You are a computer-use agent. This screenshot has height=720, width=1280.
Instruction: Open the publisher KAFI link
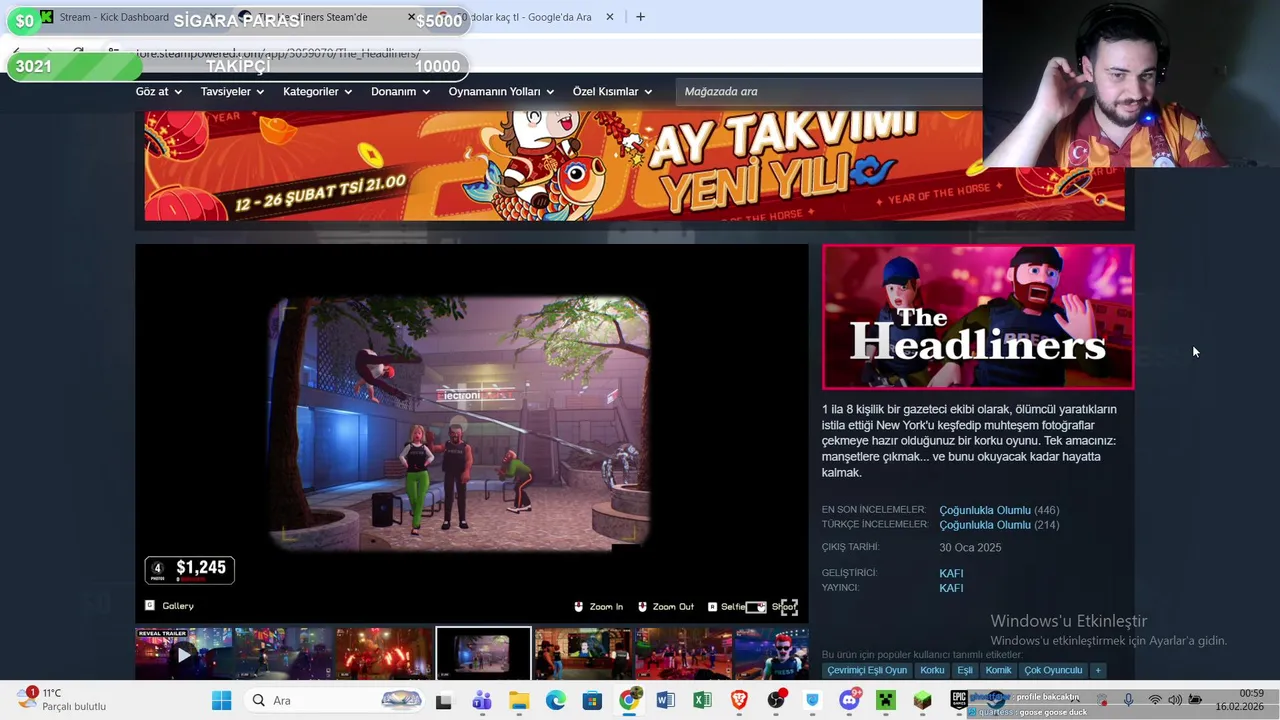pyautogui.click(x=951, y=588)
